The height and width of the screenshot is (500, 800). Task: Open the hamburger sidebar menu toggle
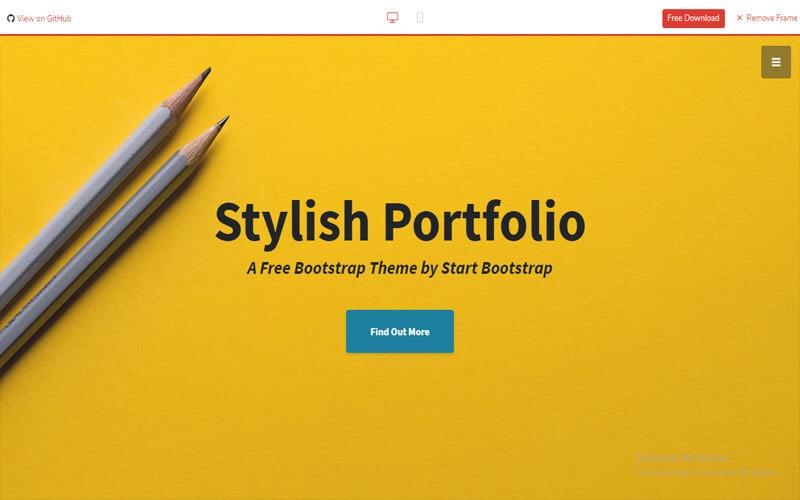776,62
